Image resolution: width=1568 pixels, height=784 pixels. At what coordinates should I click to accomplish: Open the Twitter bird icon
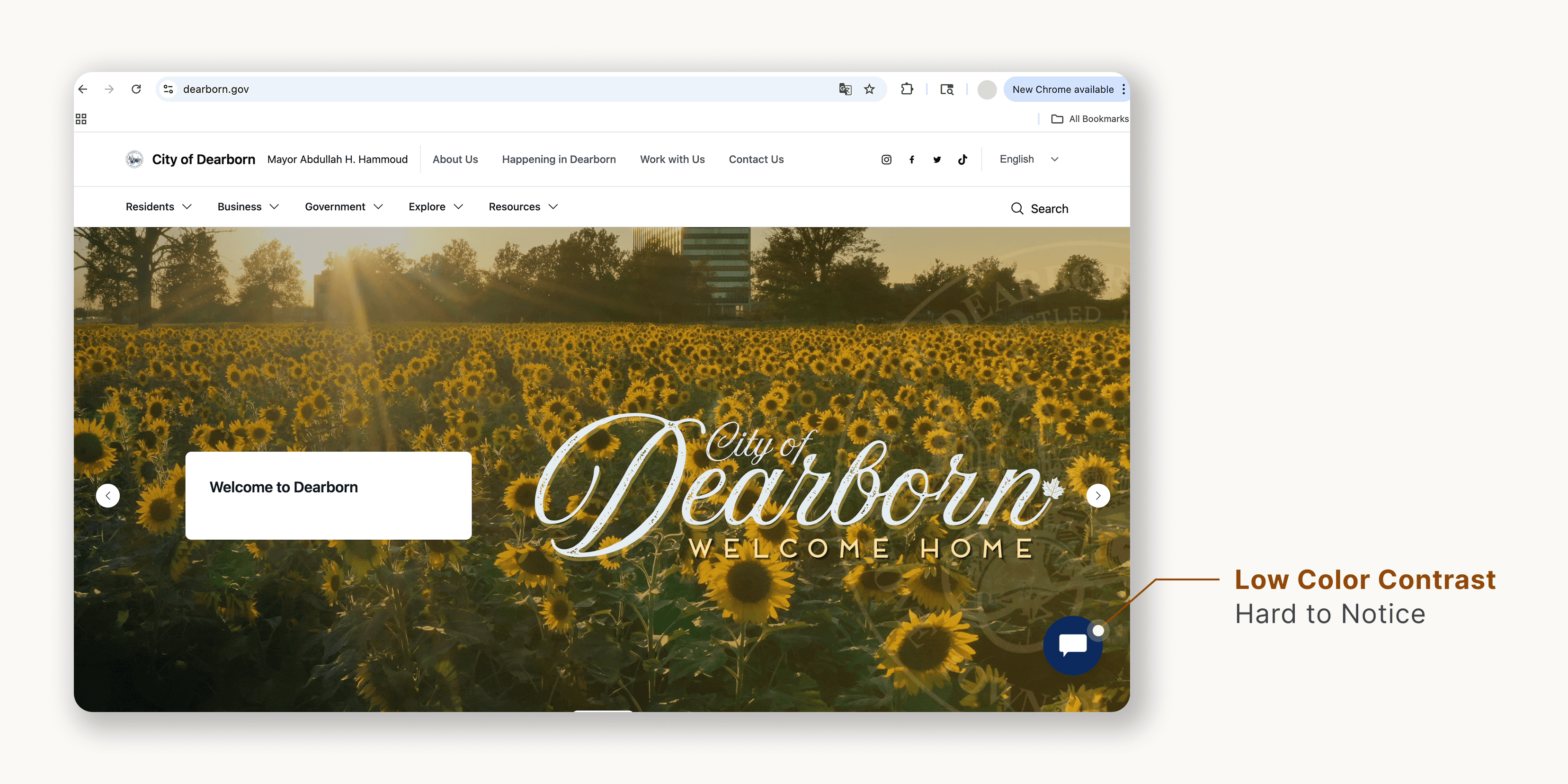(937, 160)
